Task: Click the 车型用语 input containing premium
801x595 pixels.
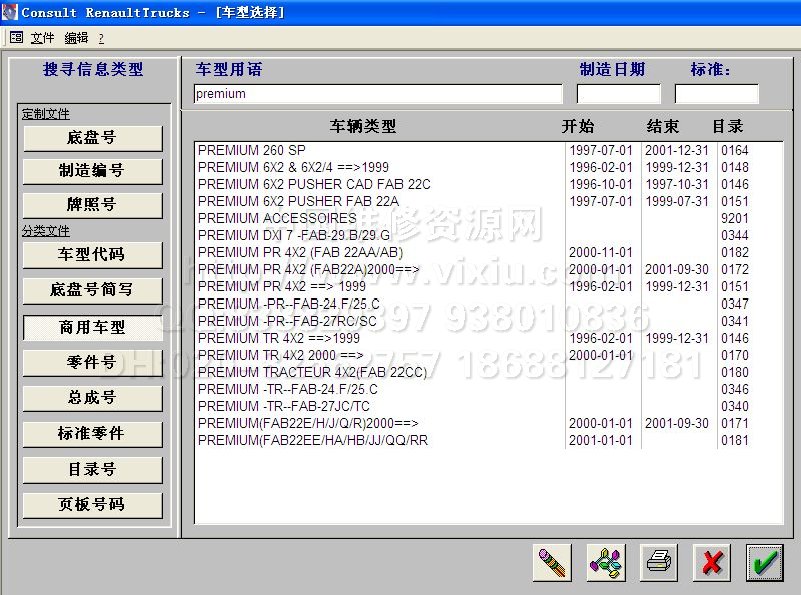Action: click(x=378, y=94)
